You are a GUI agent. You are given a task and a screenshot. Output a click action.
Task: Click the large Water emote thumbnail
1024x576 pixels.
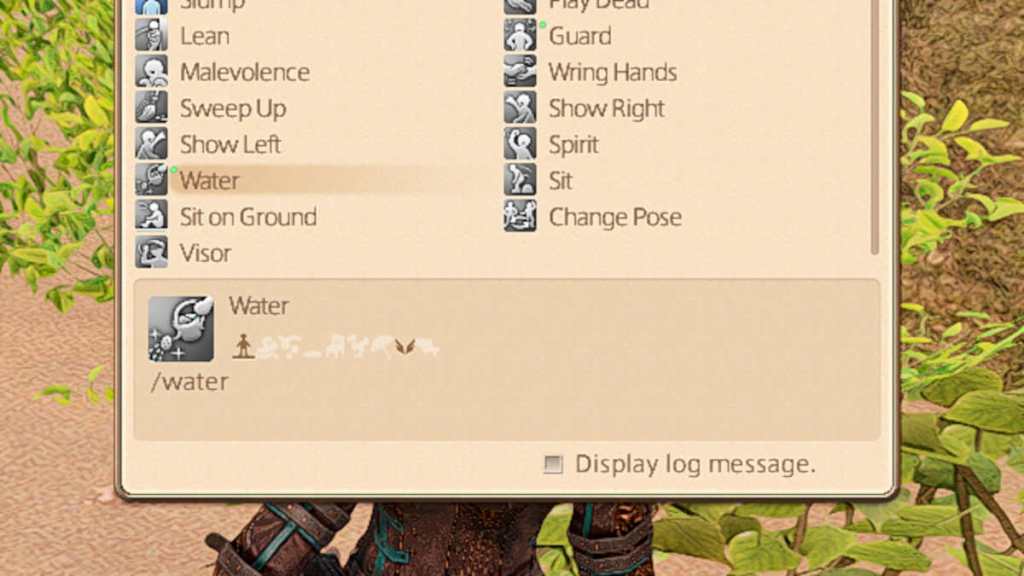(181, 328)
